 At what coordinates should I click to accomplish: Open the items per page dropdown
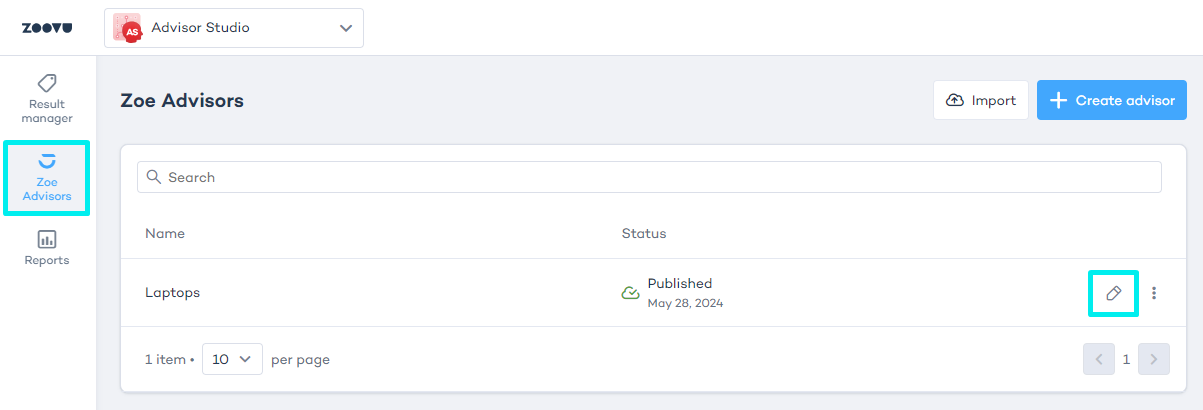232,359
